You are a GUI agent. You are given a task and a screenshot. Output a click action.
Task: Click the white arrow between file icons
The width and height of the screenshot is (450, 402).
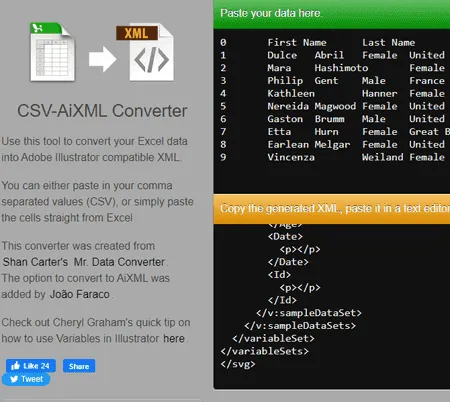(102, 59)
